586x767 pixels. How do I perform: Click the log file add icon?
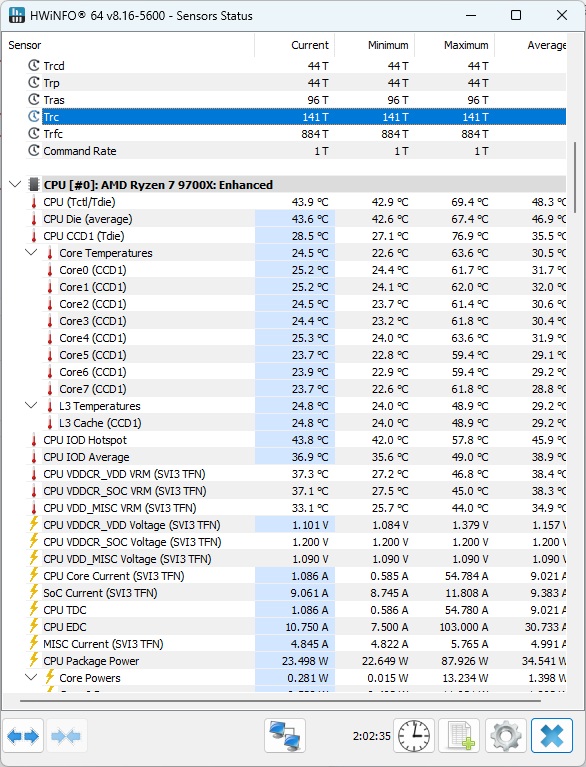point(459,735)
